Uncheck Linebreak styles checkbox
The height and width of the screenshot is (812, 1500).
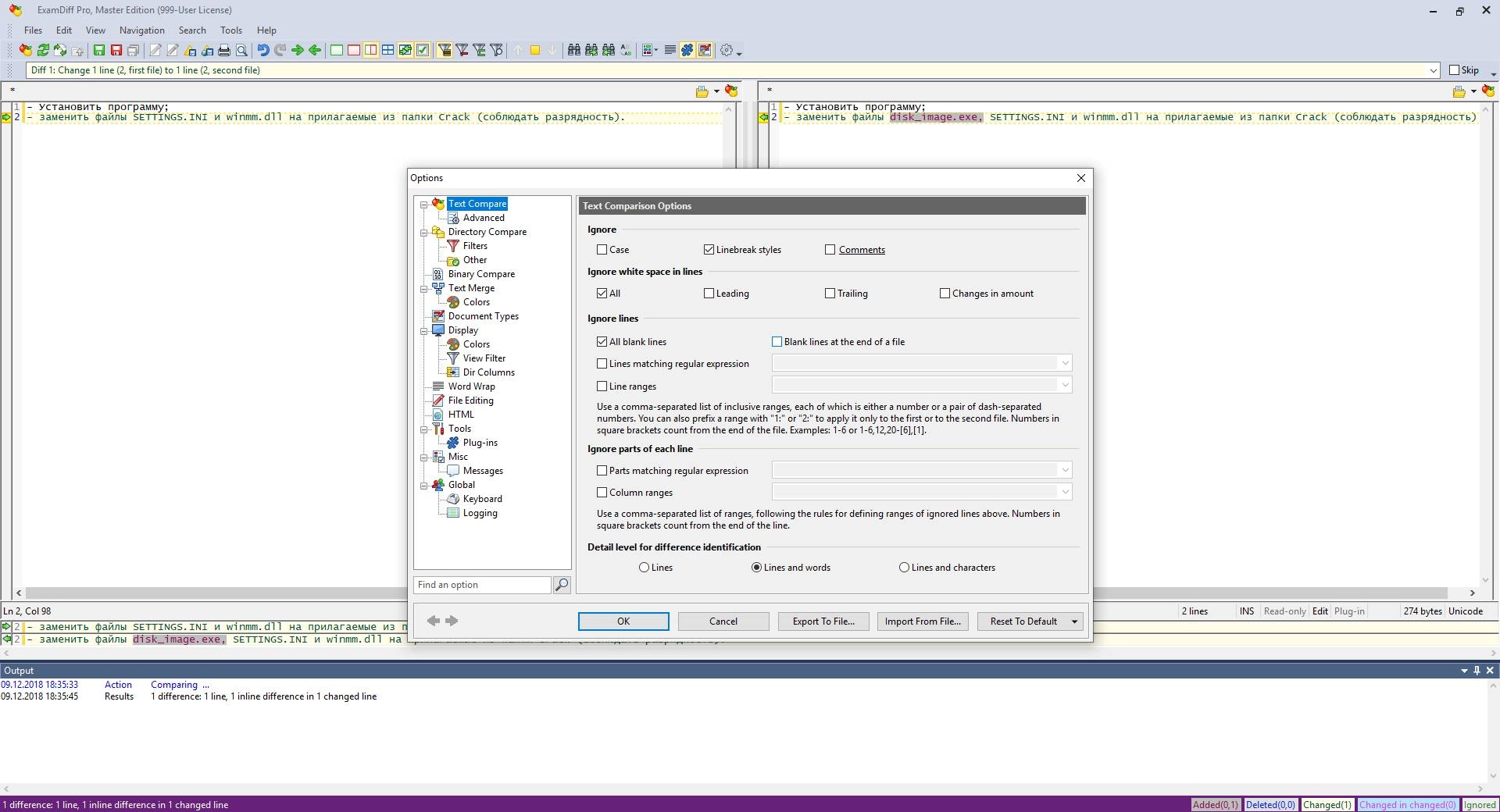pos(709,250)
